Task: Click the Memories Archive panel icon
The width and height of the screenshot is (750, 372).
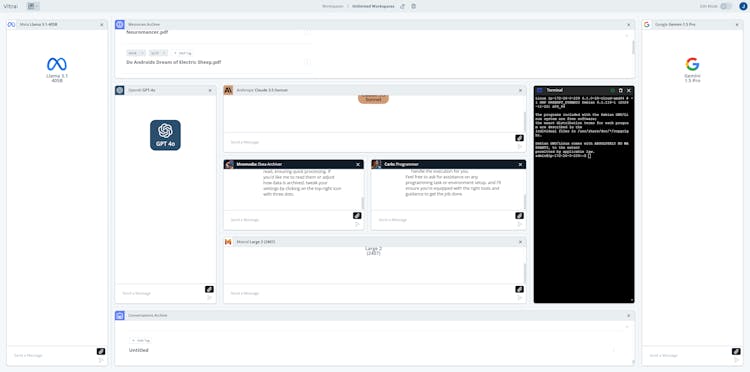Action: point(120,24)
